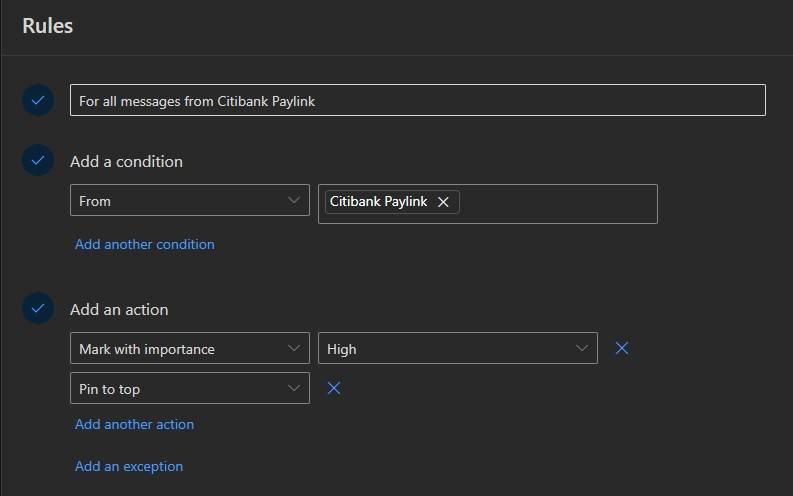Screen dimensions: 793x496
Task: Click the checkmark icon beside Add a condition
Action: coord(38,160)
